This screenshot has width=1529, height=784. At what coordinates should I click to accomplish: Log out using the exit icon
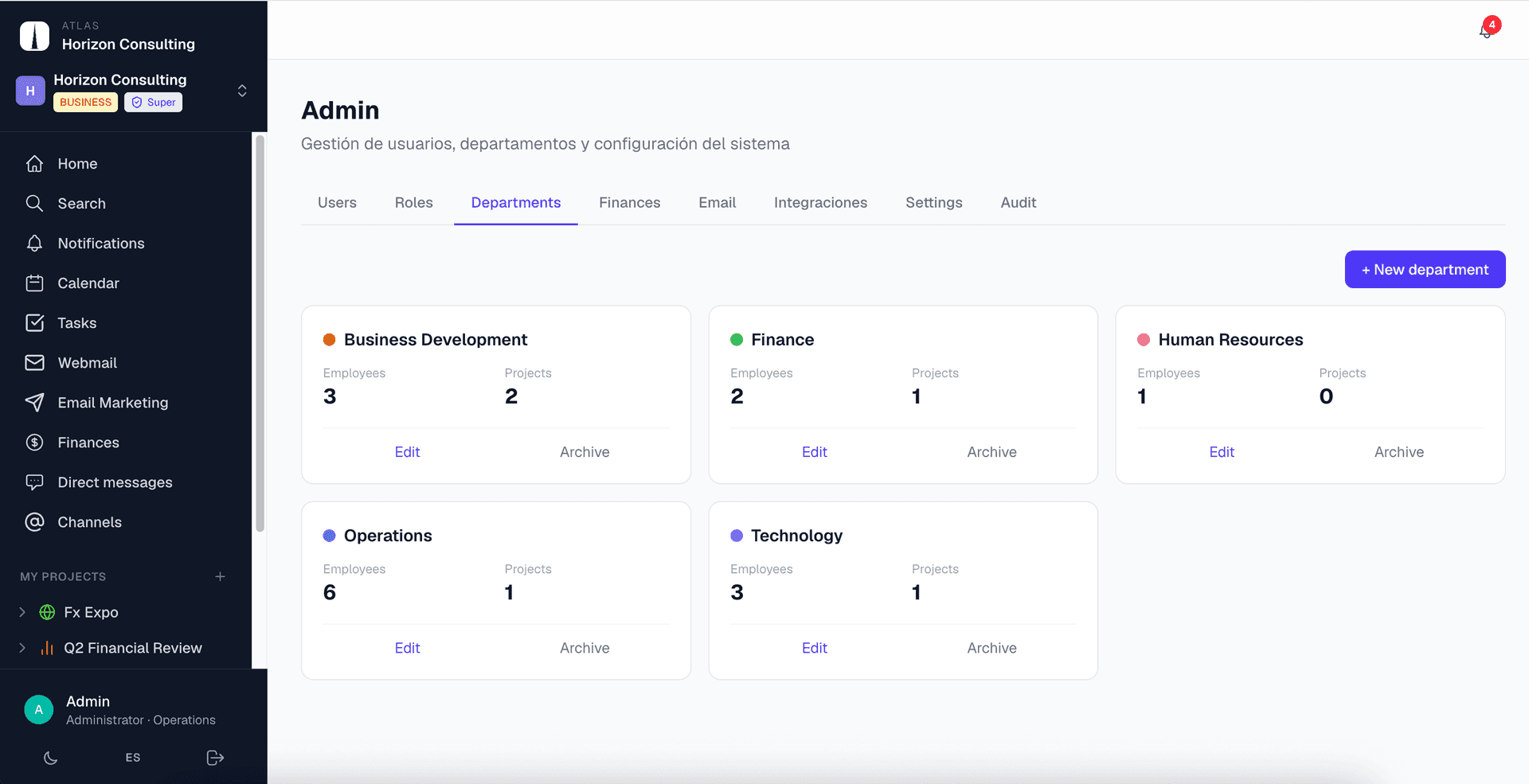pyautogui.click(x=215, y=758)
